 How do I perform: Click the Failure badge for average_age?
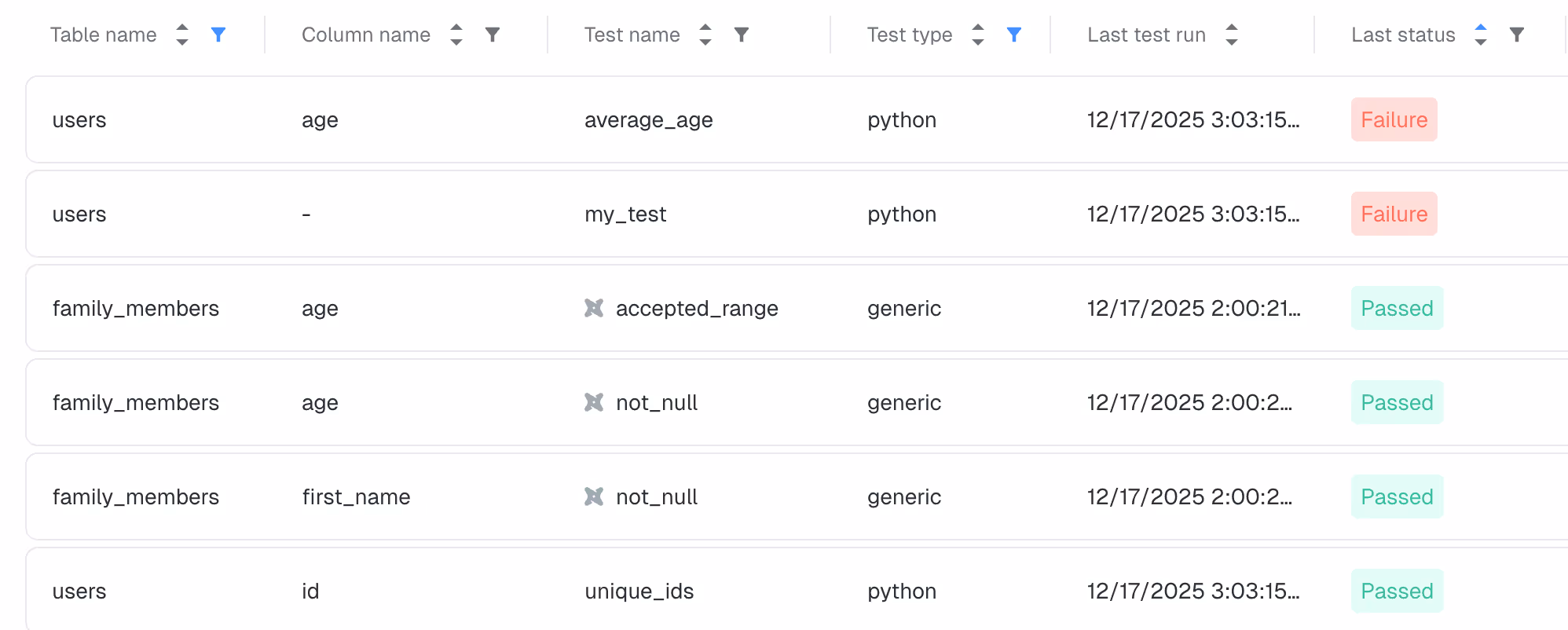click(1394, 119)
